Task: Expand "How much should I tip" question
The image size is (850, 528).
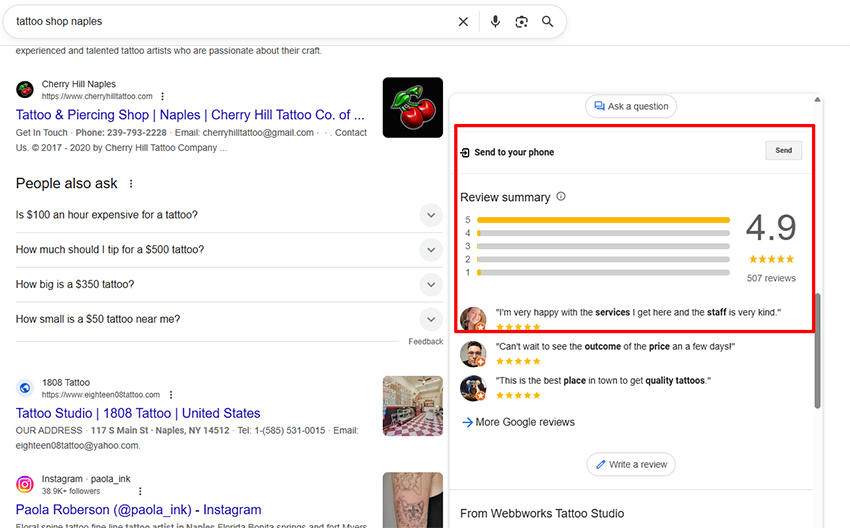Action: coord(430,250)
